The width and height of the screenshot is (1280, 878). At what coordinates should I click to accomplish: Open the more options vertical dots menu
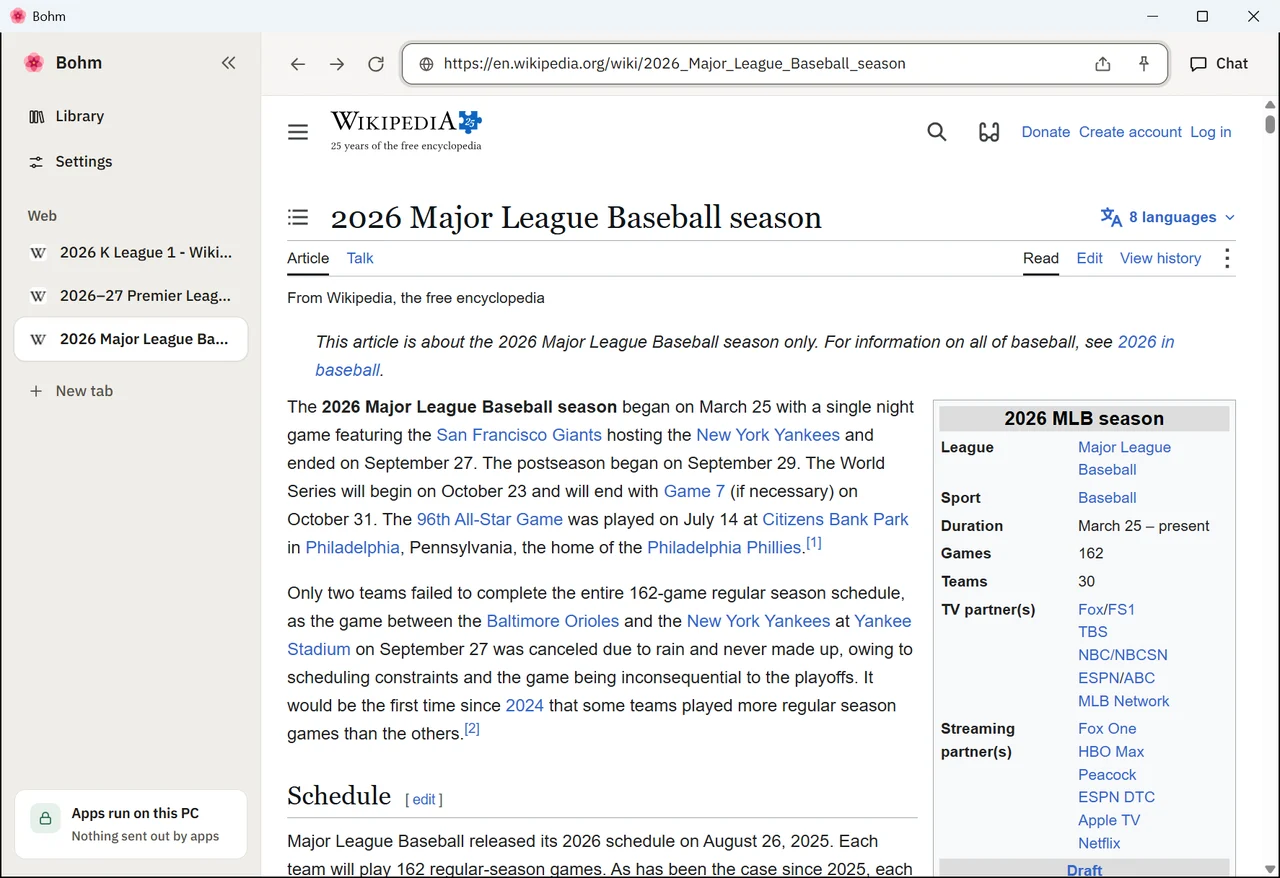pos(1227,258)
